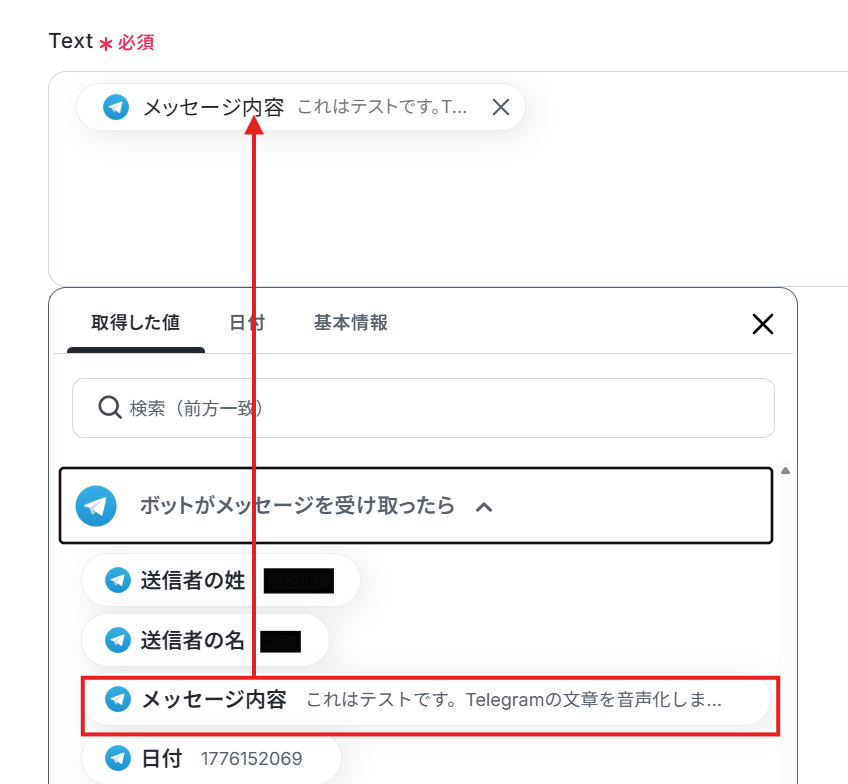Close the 取得した値 picker panel

[763, 324]
